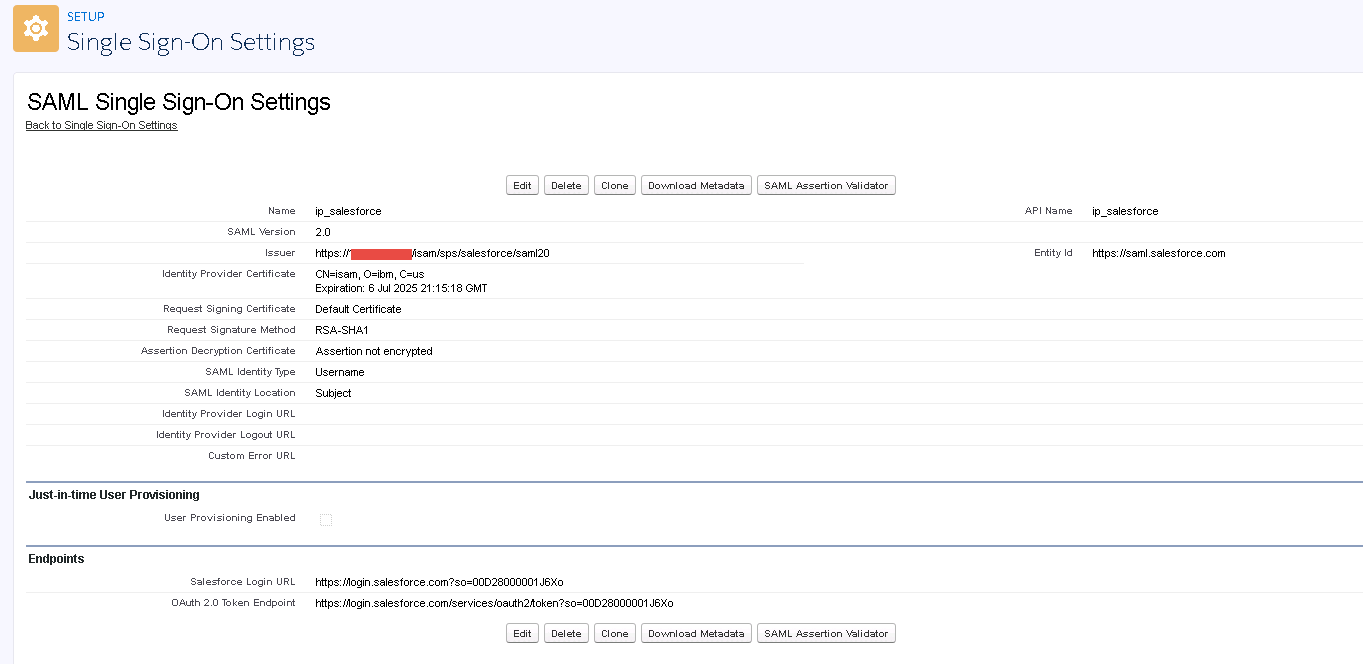1363x664 pixels.
Task: Enable the User Provisioning Enabled checkbox
Action: (x=325, y=519)
